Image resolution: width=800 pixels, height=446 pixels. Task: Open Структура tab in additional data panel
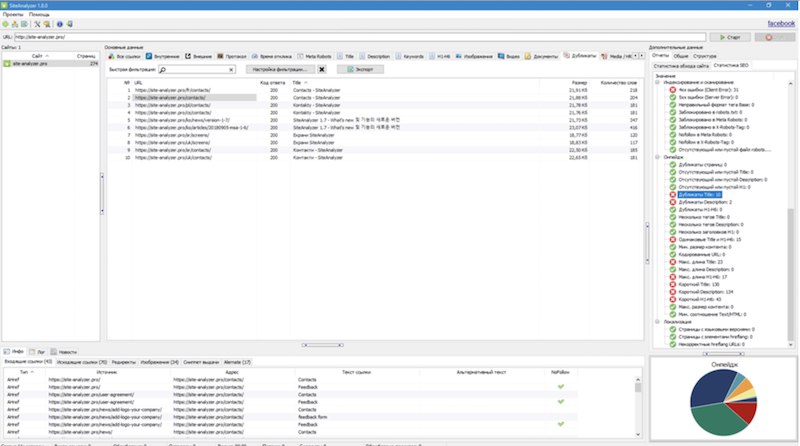[x=705, y=56]
